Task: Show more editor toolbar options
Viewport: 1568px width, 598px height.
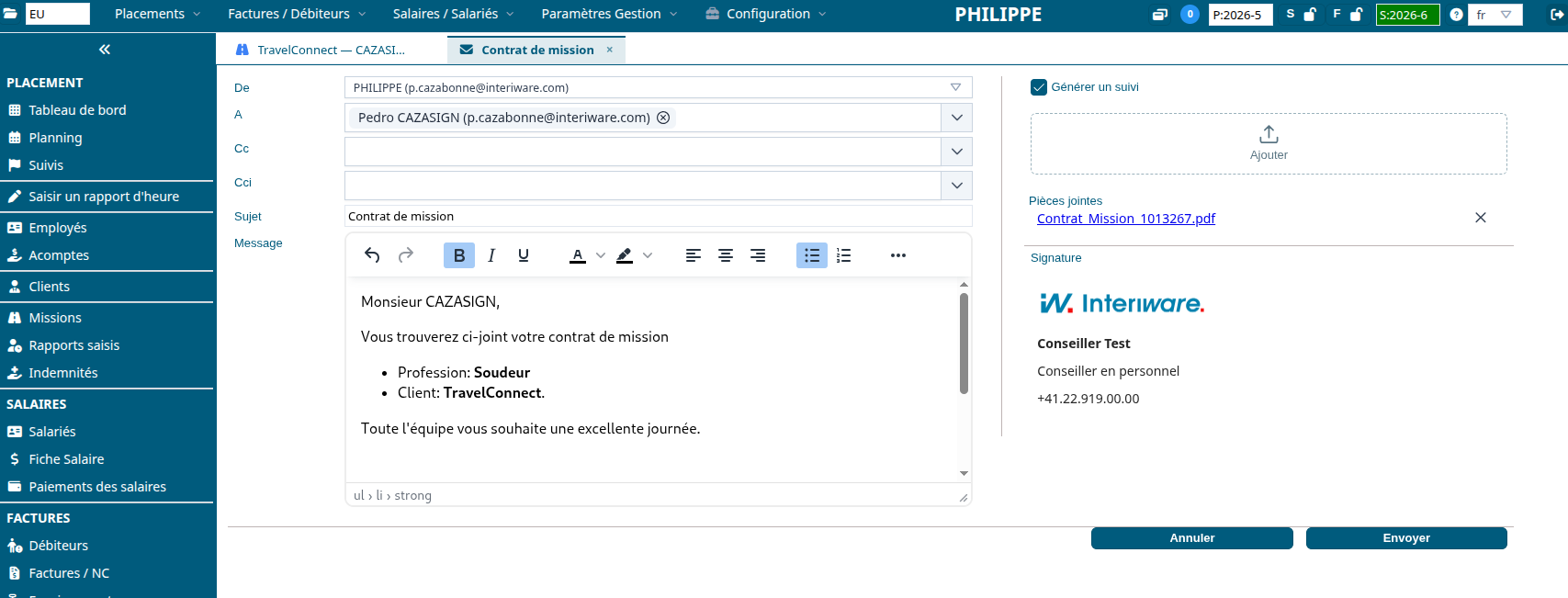Action: pyautogui.click(x=898, y=255)
